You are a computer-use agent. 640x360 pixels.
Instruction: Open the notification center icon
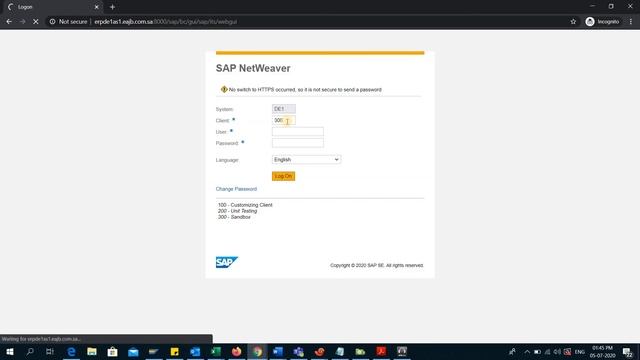(628, 352)
